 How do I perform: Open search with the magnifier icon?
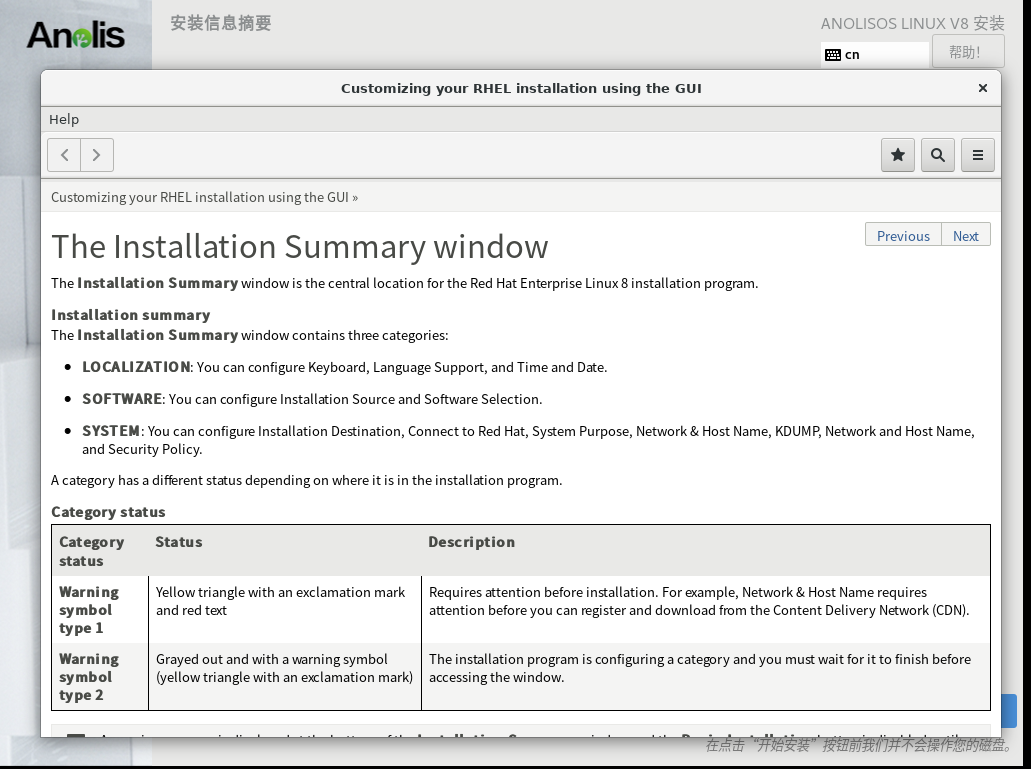pos(937,155)
